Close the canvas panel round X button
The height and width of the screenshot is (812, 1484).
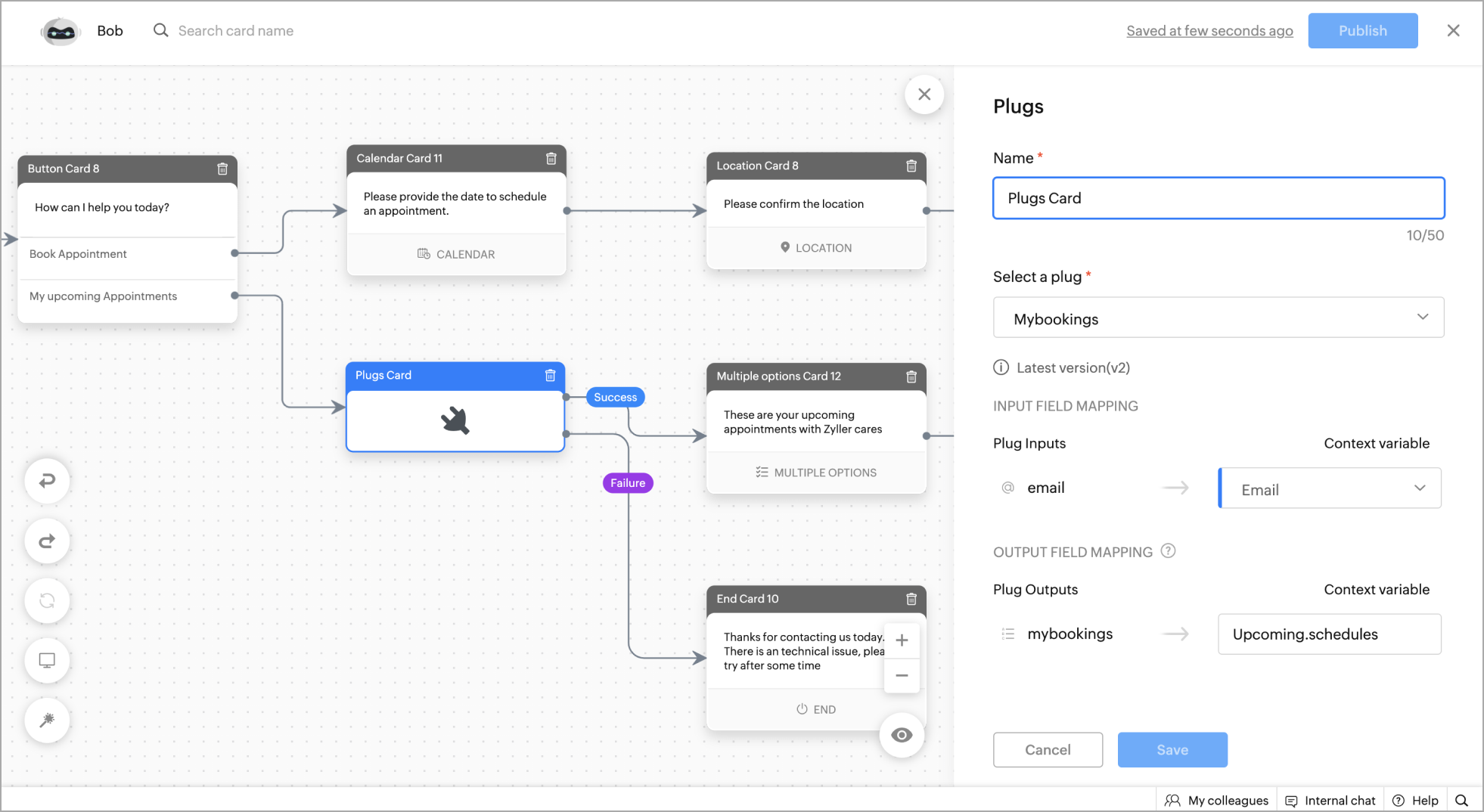924,95
